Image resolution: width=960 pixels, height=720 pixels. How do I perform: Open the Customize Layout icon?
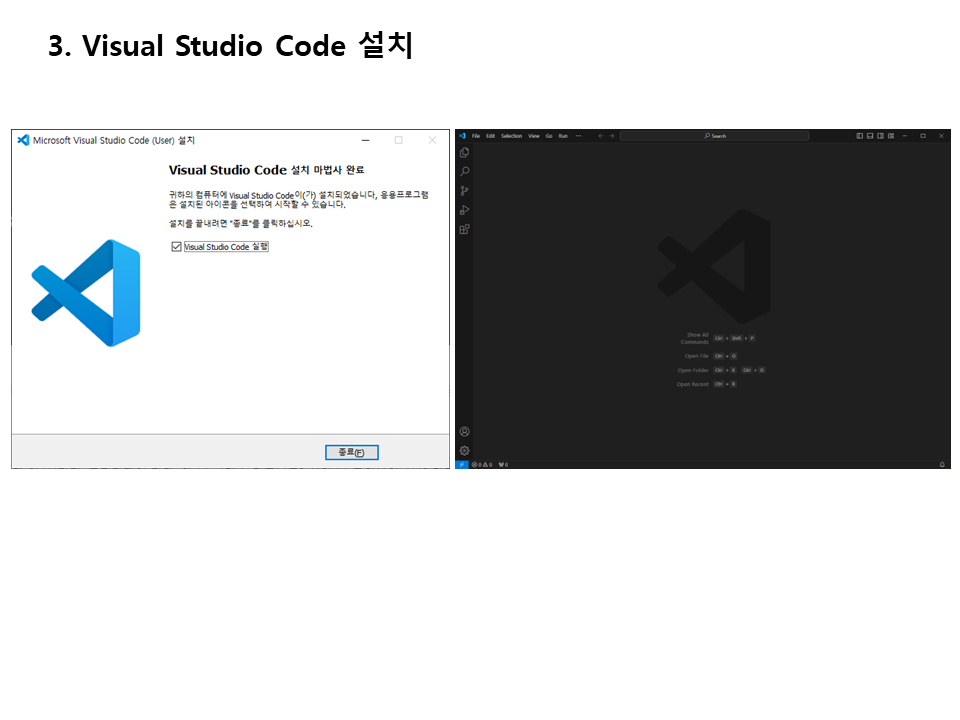tap(891, 136)
